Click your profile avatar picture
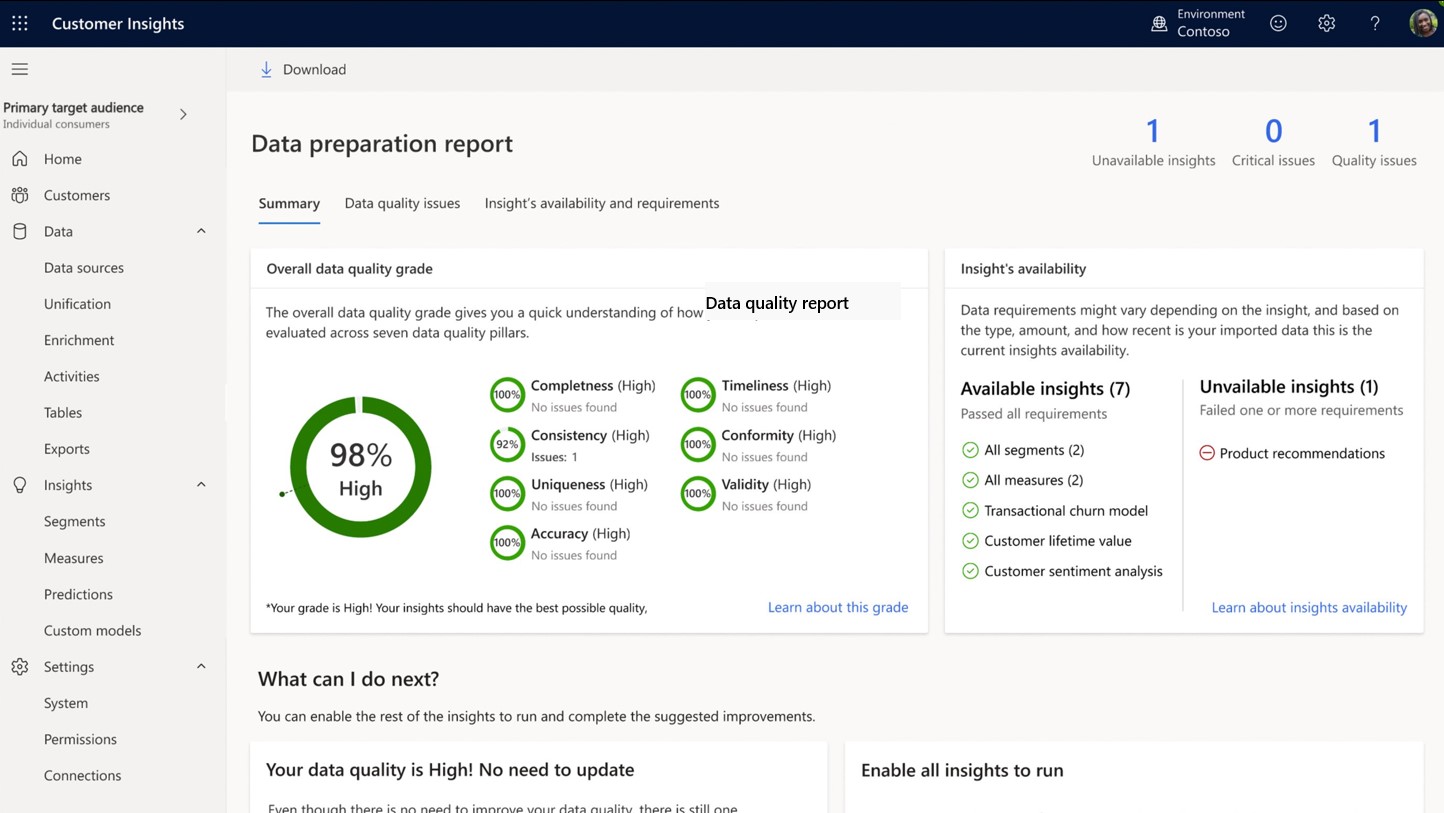The image size is (1444, 813). 1422,22
